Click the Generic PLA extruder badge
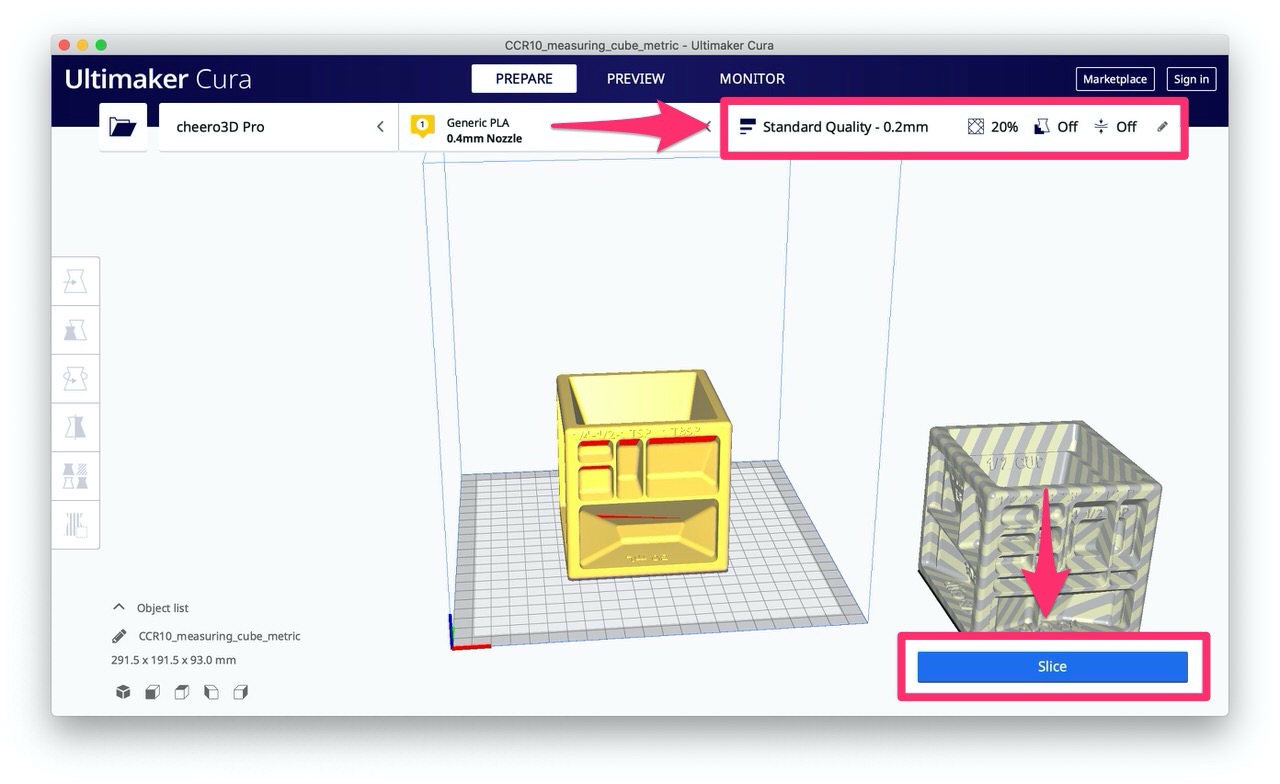Screen dimensions: 1280x784 point(422,127)
